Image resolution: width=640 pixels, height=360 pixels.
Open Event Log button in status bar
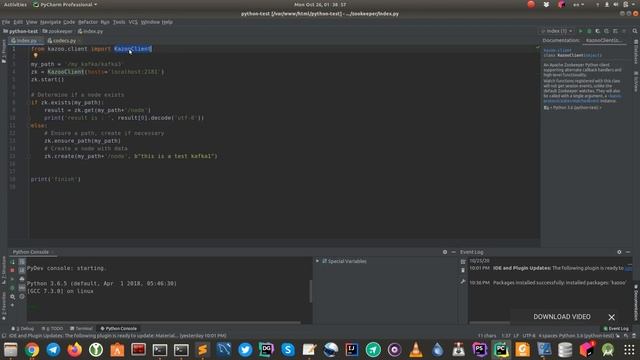(616, 328)
